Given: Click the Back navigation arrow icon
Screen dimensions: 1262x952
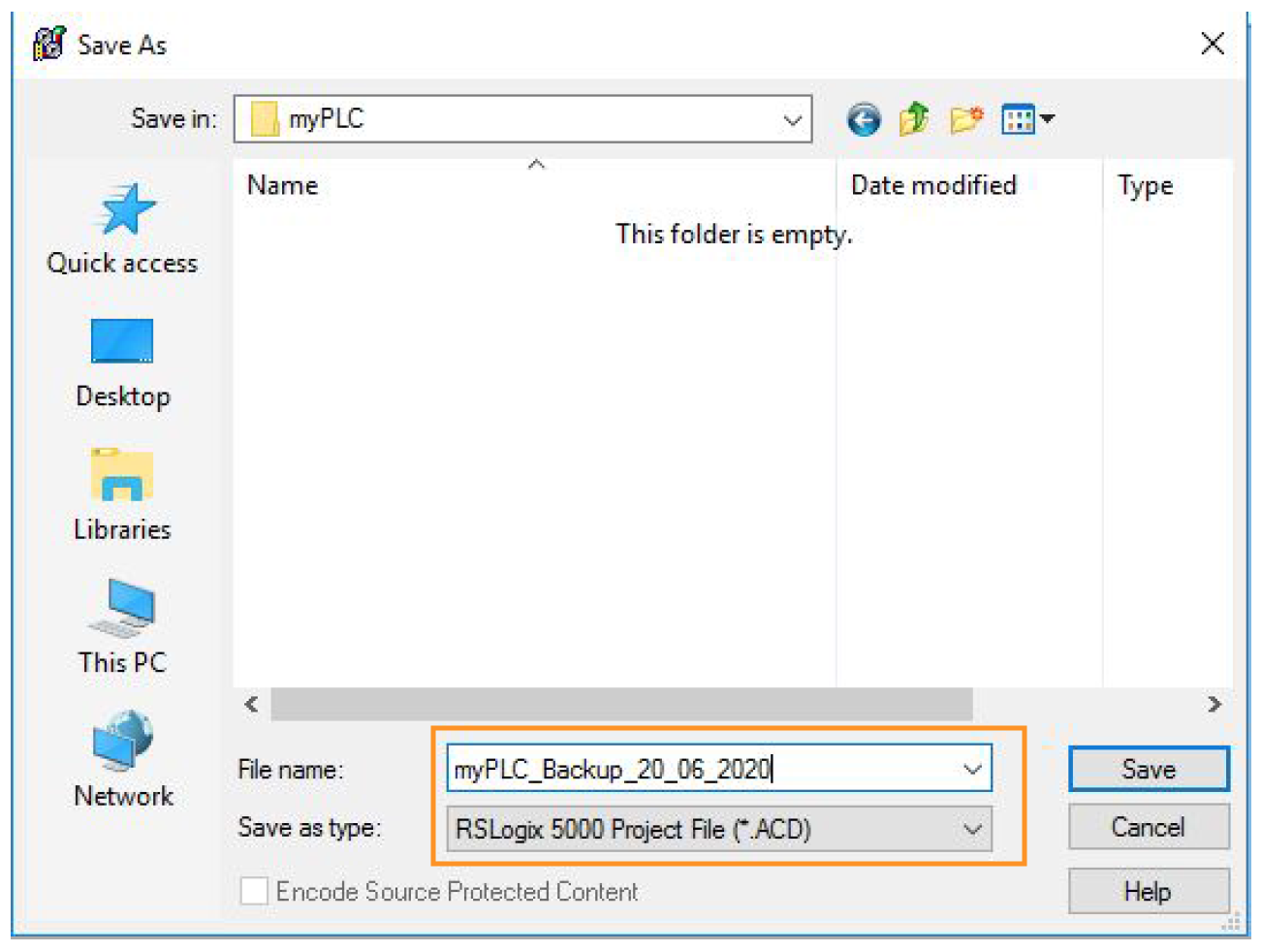Looking at the screenshot, I should (863, 120).
